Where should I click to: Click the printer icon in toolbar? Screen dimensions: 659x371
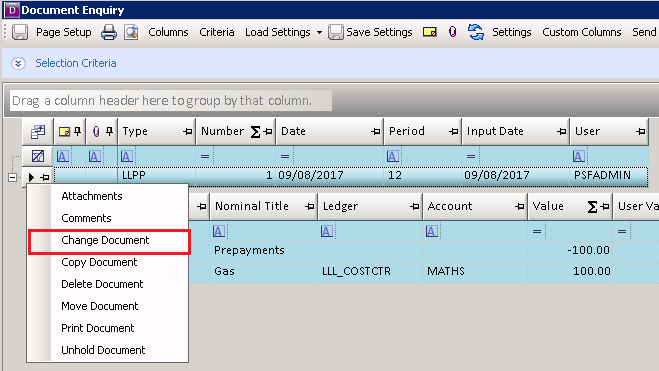pyautogui.click(x=109, y=32)
